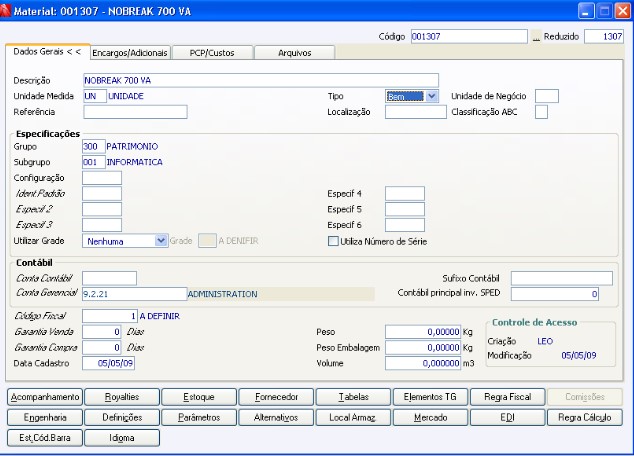Image resolution: width=634 pixels, height=456 pixels.
Task: Click the Grupo code field
Action: click(93, 146)
